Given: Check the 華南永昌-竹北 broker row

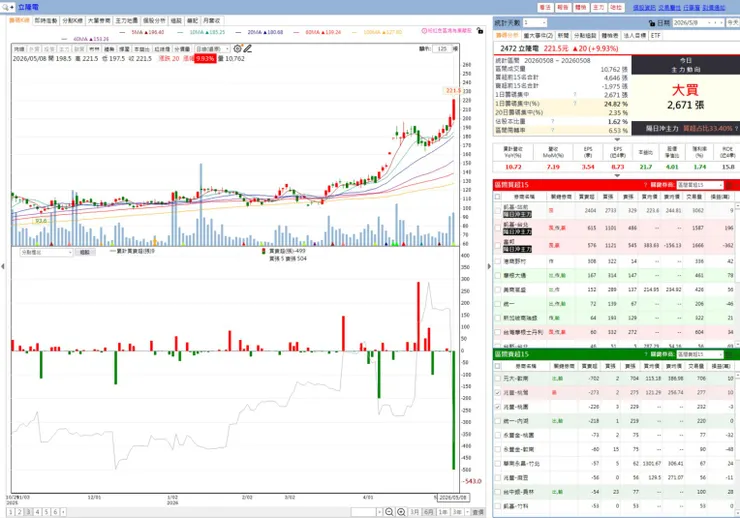Looking at the screenshot, I should 497,464.
